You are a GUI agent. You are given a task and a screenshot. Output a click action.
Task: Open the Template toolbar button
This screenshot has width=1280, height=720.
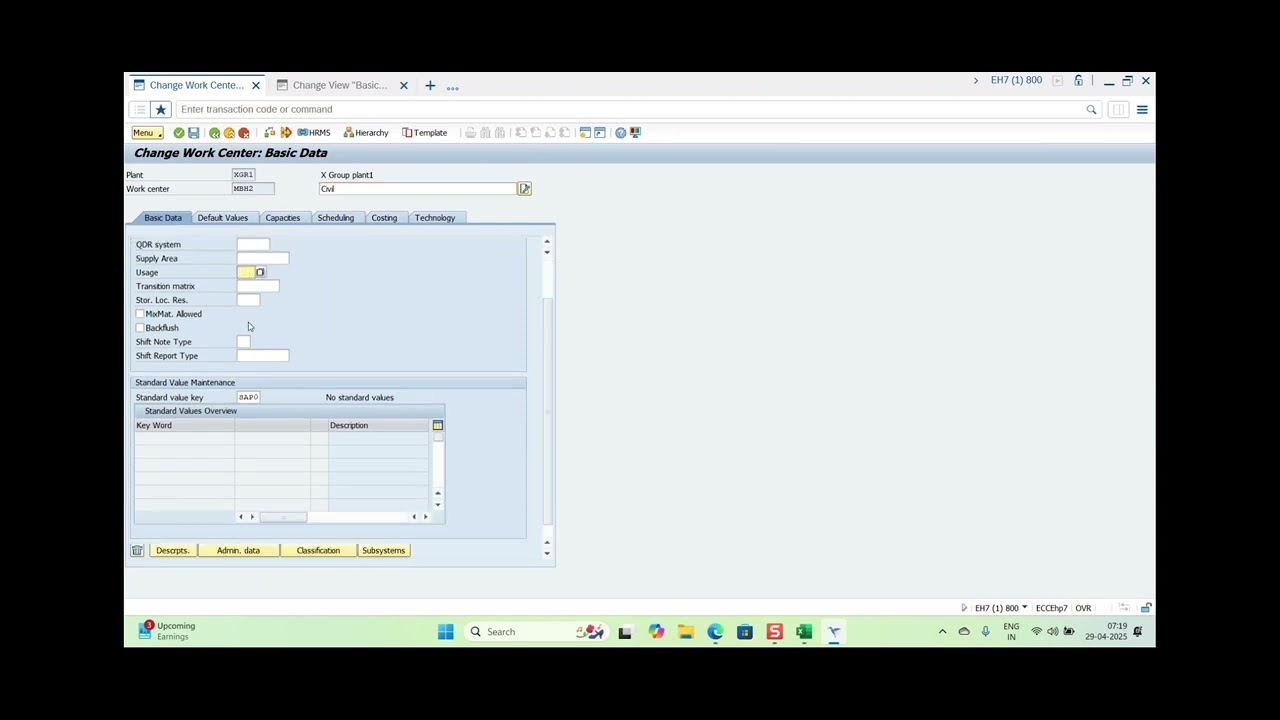[x=425, y=133]
